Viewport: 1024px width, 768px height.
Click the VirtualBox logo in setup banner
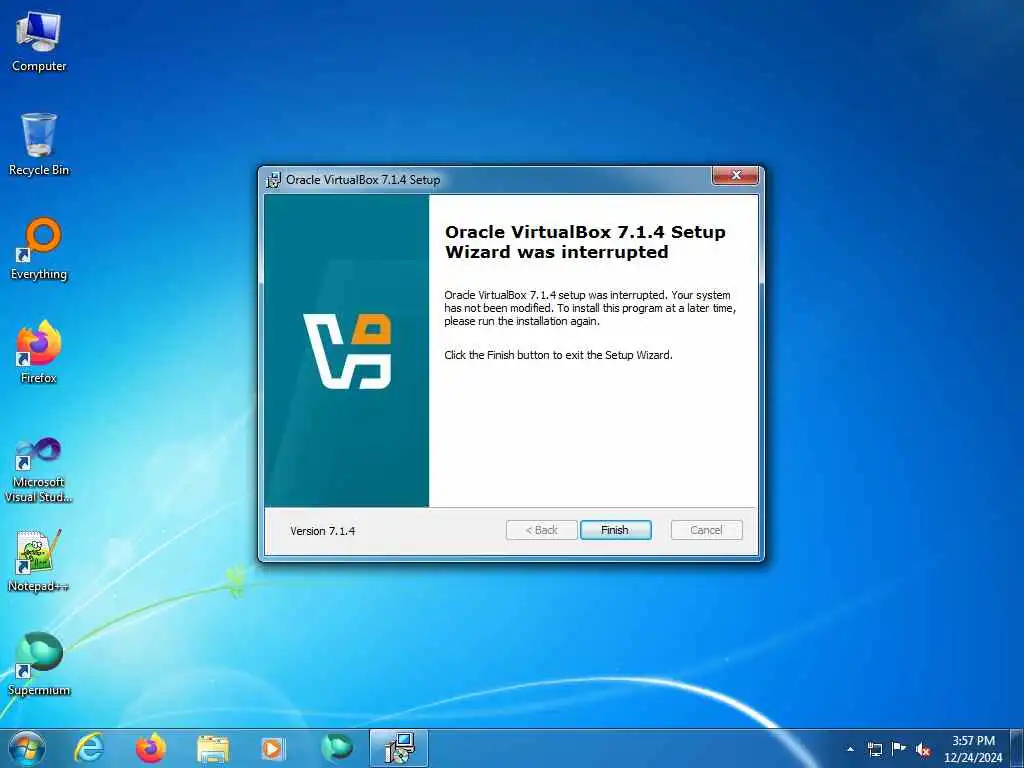click(347, 351)
